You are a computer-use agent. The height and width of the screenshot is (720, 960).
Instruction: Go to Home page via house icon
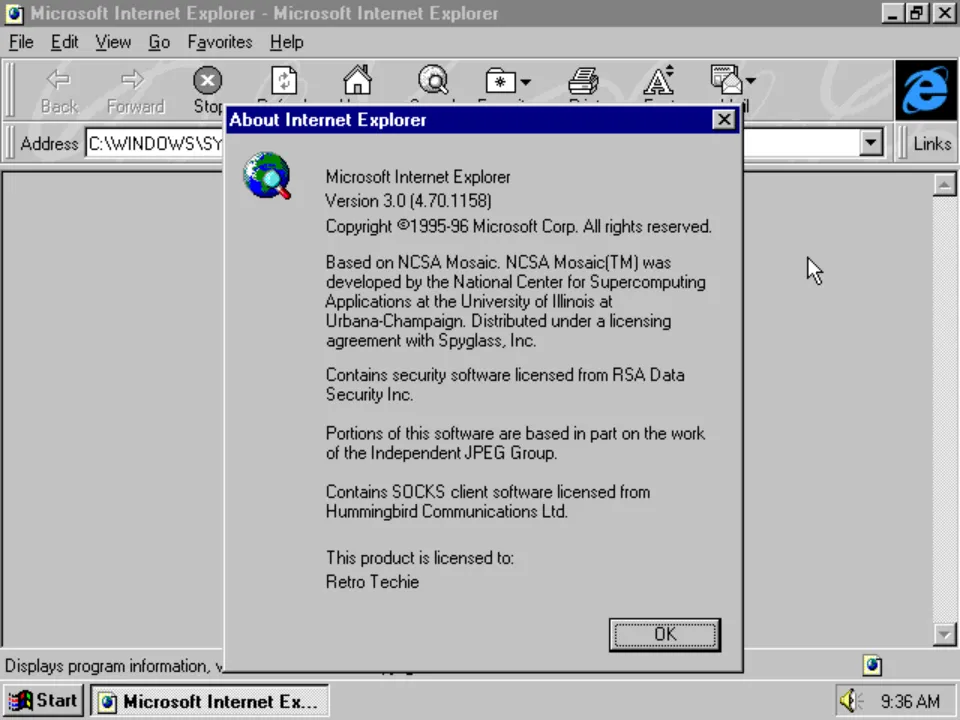coord(358,80)
